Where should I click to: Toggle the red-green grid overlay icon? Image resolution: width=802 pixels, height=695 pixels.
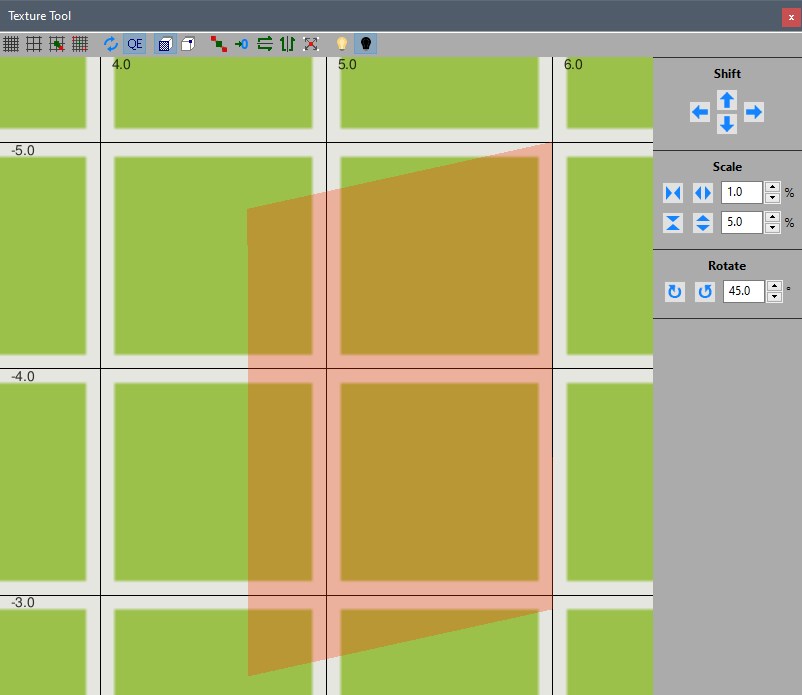point(80,44)
